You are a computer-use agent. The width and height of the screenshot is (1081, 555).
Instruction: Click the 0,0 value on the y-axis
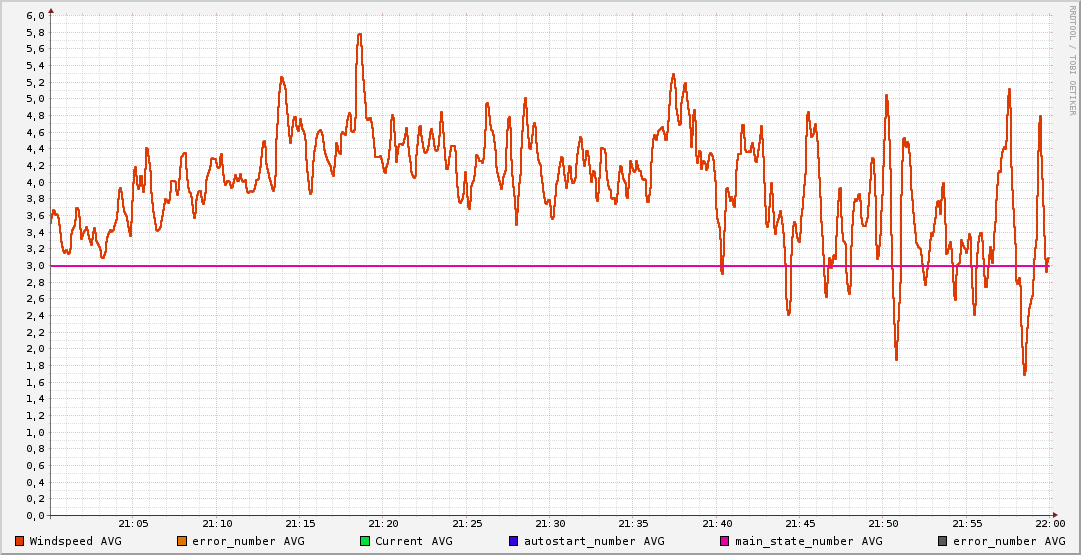(34, 516)
